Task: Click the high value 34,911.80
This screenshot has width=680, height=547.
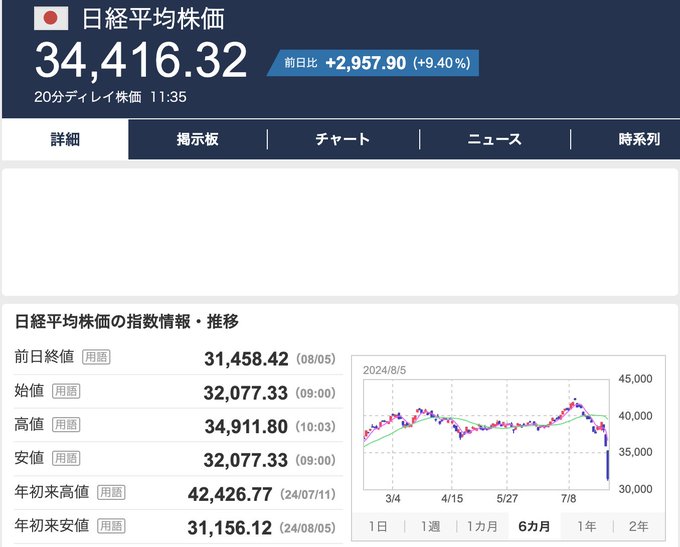Action: pyautogui.click(x=246, y=427)
